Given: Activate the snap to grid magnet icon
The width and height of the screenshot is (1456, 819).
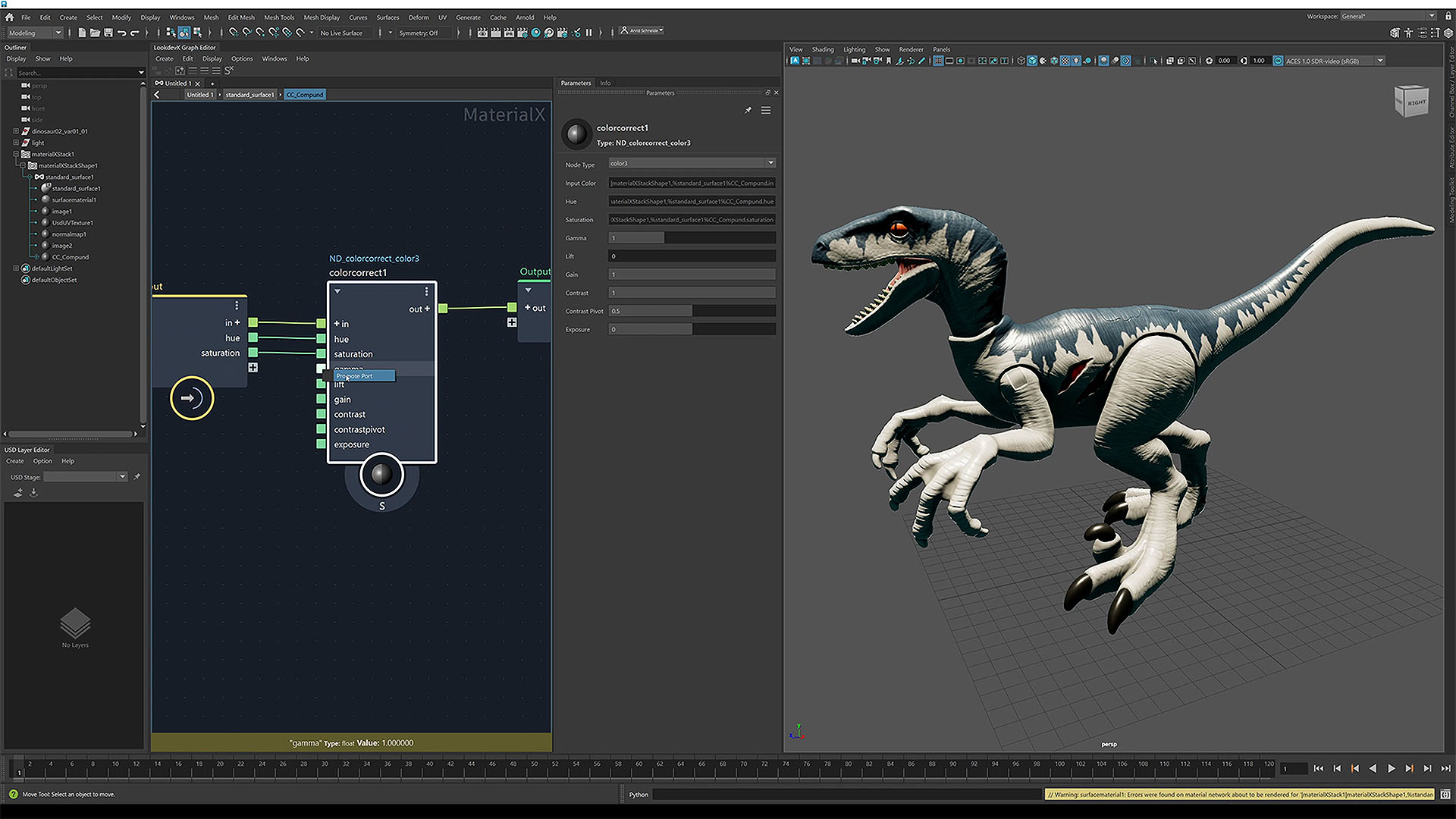Looking at the screenshot, I should pos(234,33).
